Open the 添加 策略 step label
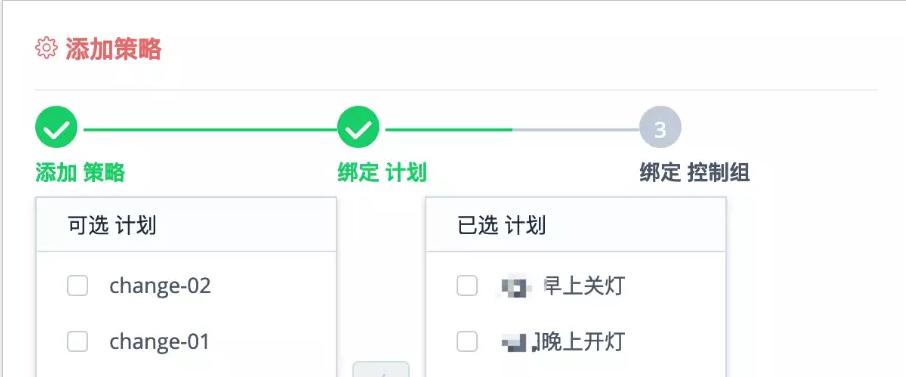 point(80,172)
